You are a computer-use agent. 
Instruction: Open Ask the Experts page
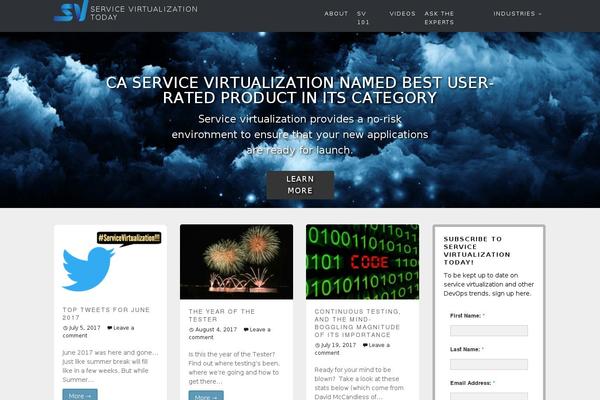click(439, 18)
